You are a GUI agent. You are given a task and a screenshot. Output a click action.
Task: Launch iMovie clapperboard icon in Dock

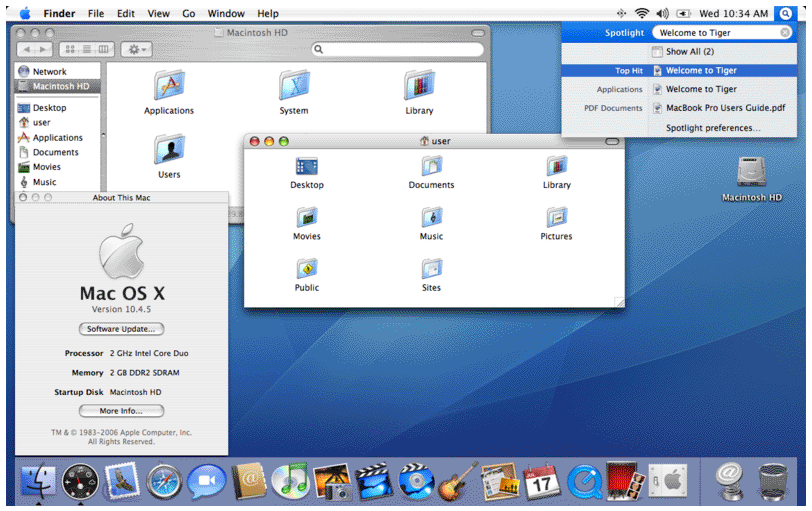tap(374, 482)
